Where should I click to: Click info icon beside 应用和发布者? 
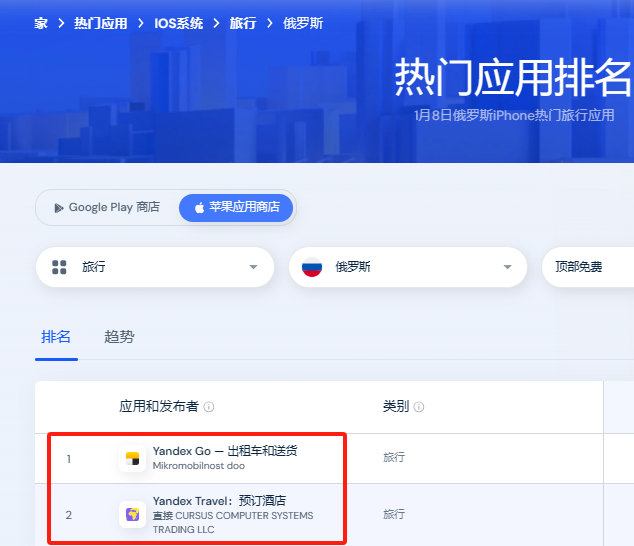(x=209, y=407)
